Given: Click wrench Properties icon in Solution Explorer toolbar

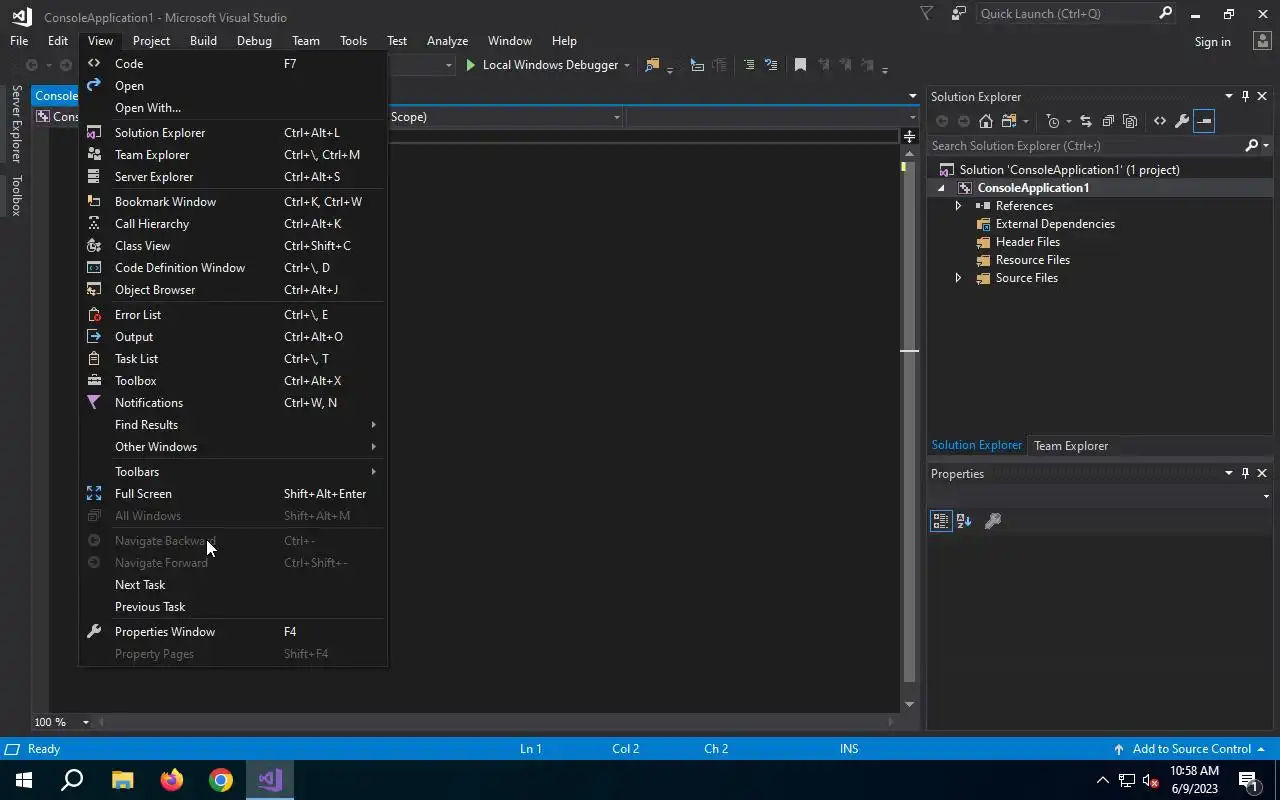Looking at the screenshot, I should [x=1182, y=121].
